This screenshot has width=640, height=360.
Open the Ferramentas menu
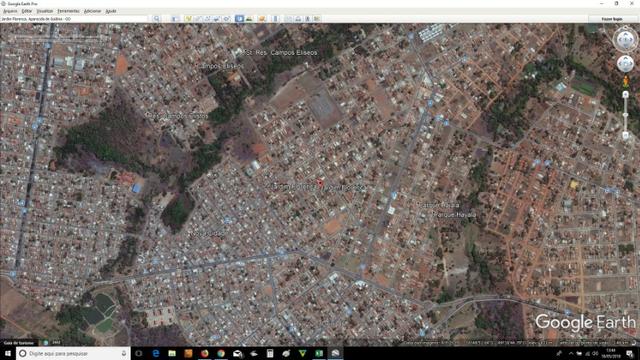pyautogui.click(x=68, y=11)
